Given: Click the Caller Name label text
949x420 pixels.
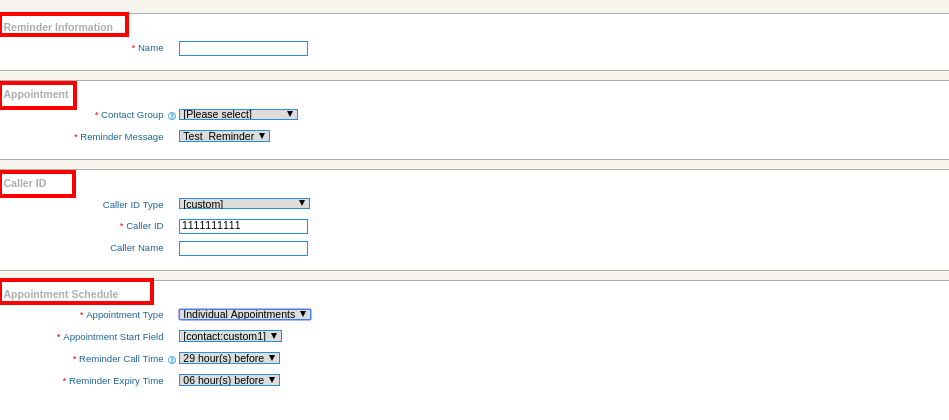Looking at the screenshot, I should coord(137,248).
